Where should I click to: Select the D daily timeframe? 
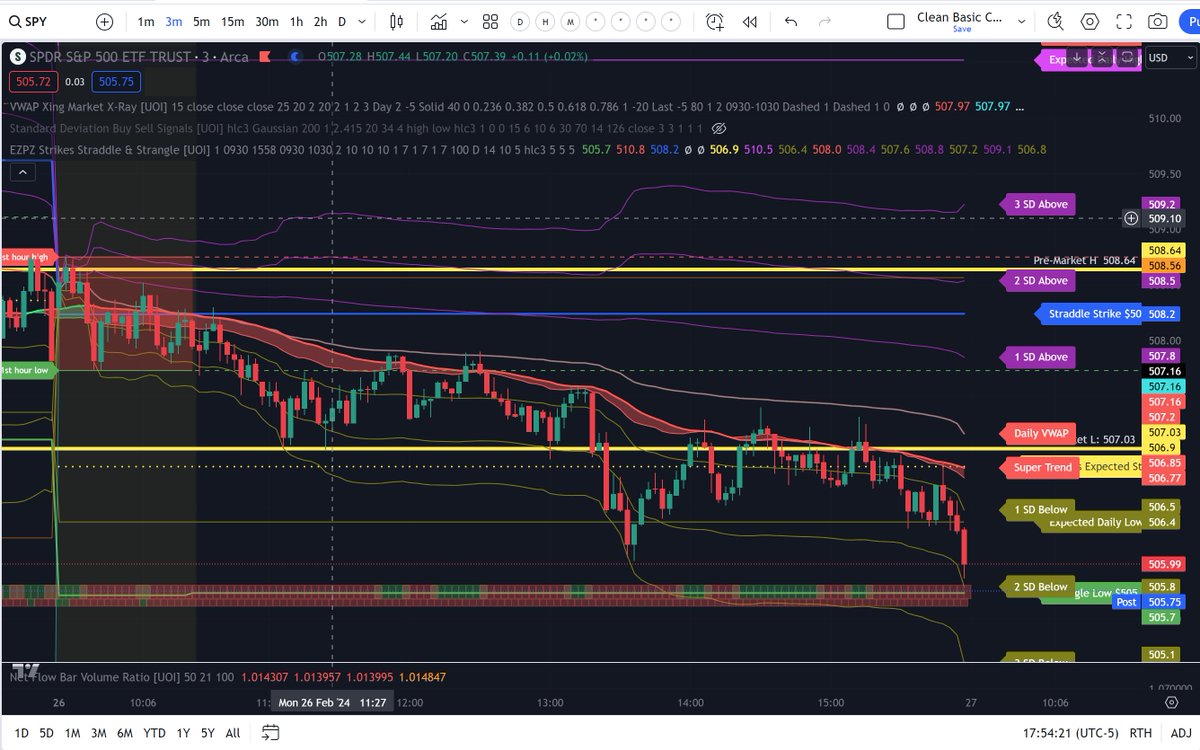tap(342, 21)
